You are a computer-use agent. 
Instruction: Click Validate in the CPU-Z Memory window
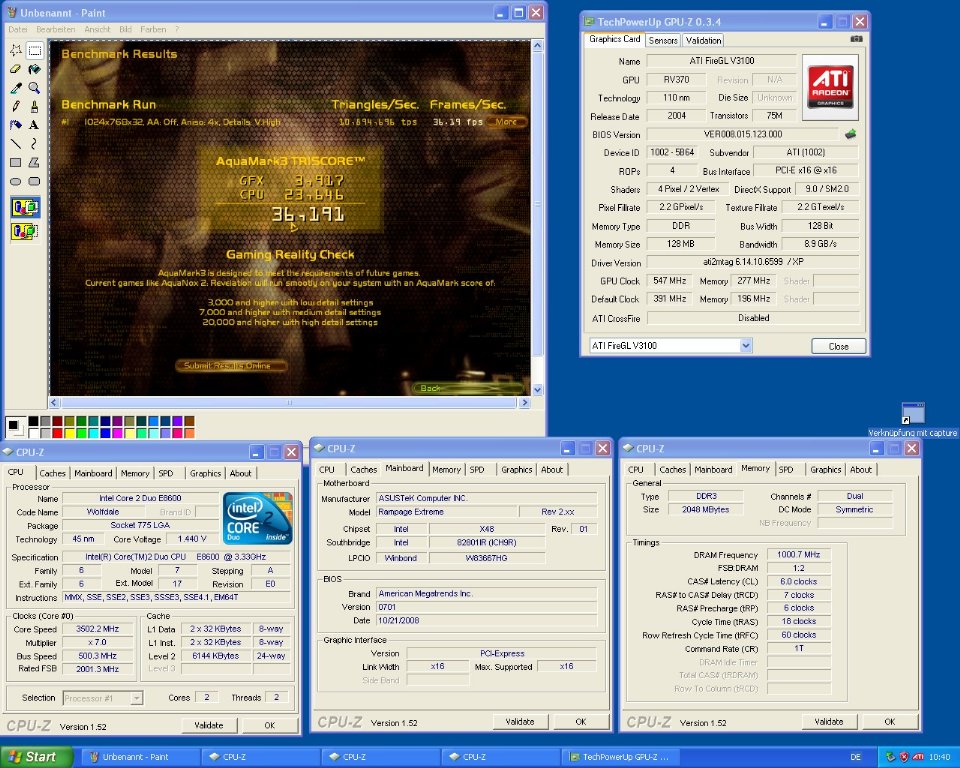(x=829, y=722)
